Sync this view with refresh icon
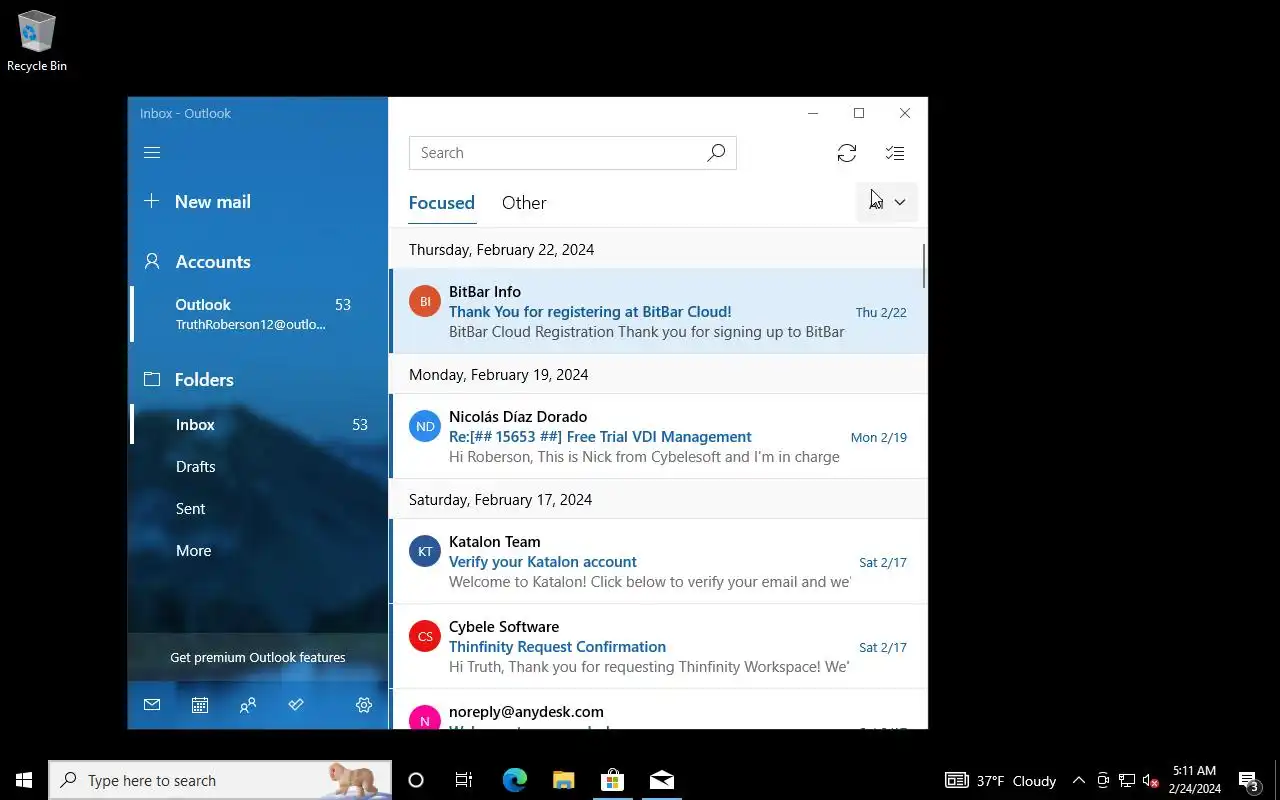Image resolution: width=1280 pixels, height=800 pixels. 847,153
